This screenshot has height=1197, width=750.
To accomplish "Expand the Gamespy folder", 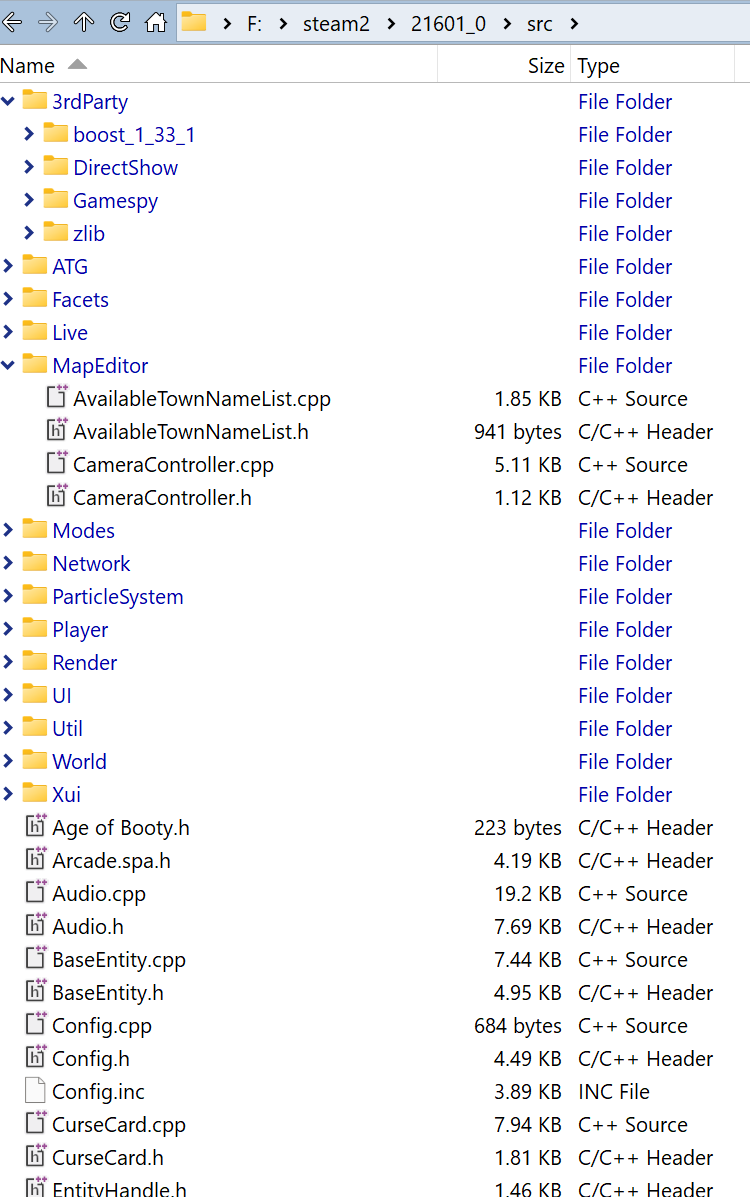I will (x=29, y=199).
